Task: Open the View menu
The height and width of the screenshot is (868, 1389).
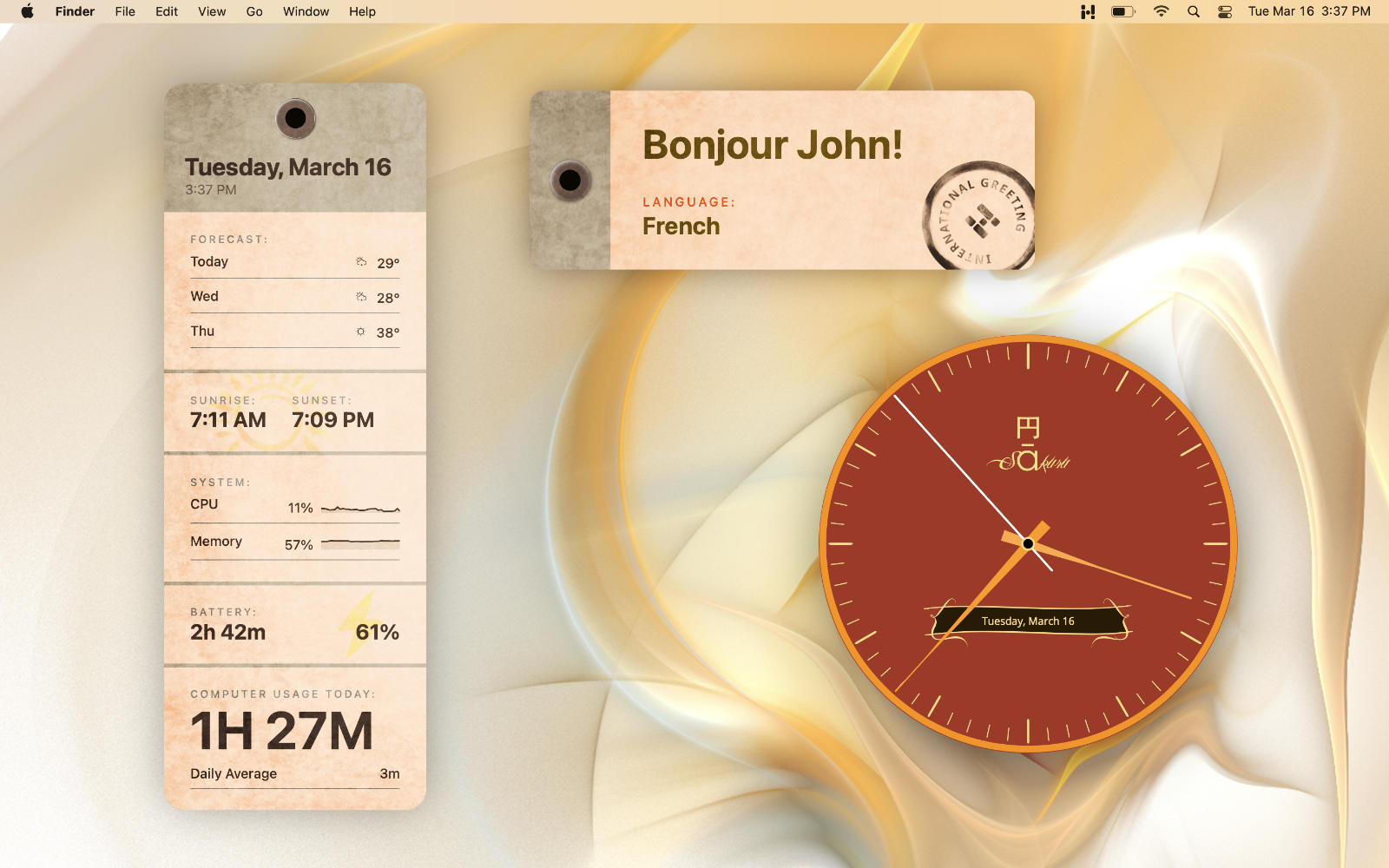Action: 212,11
